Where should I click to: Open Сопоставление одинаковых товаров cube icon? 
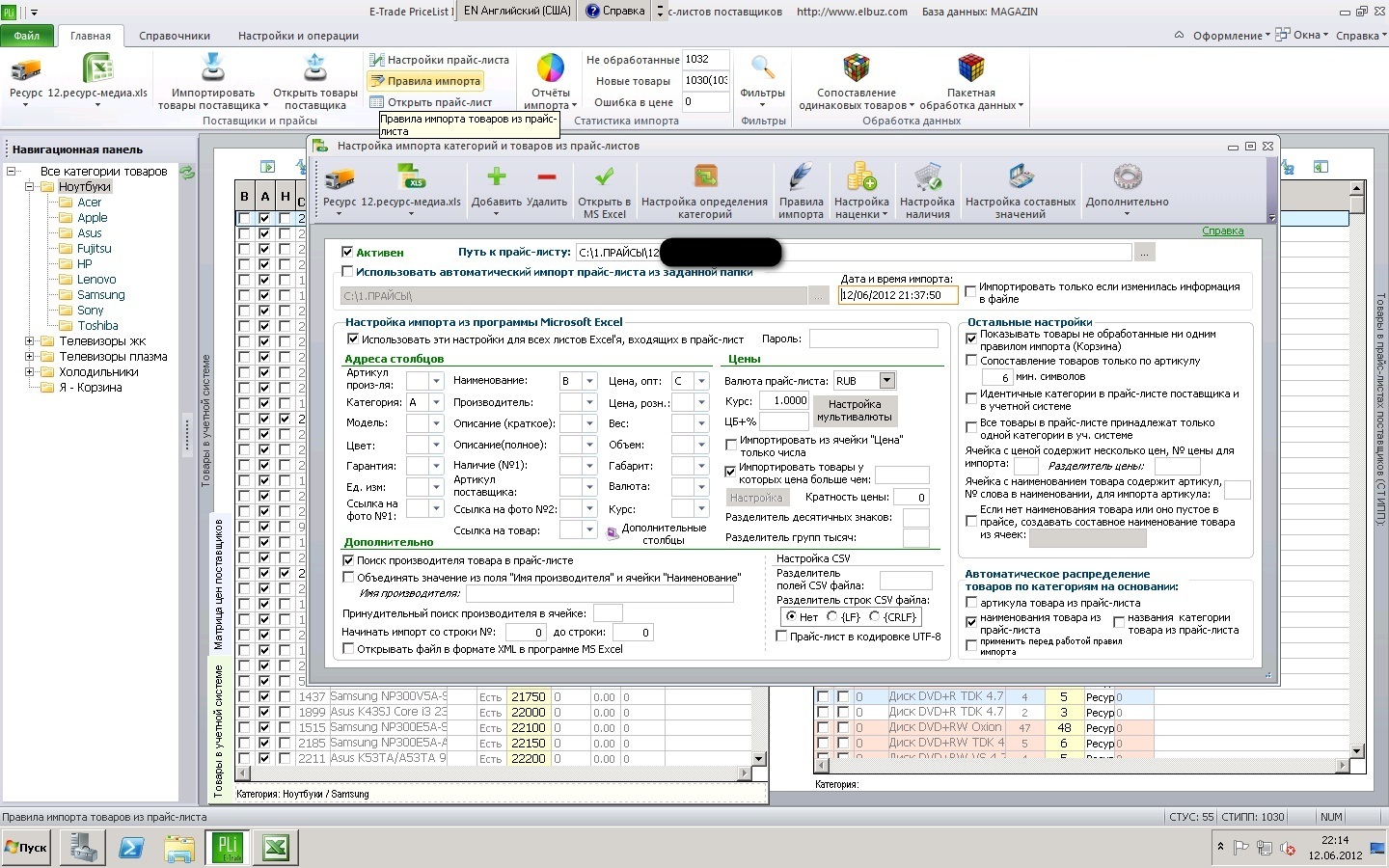coord(857,69)
